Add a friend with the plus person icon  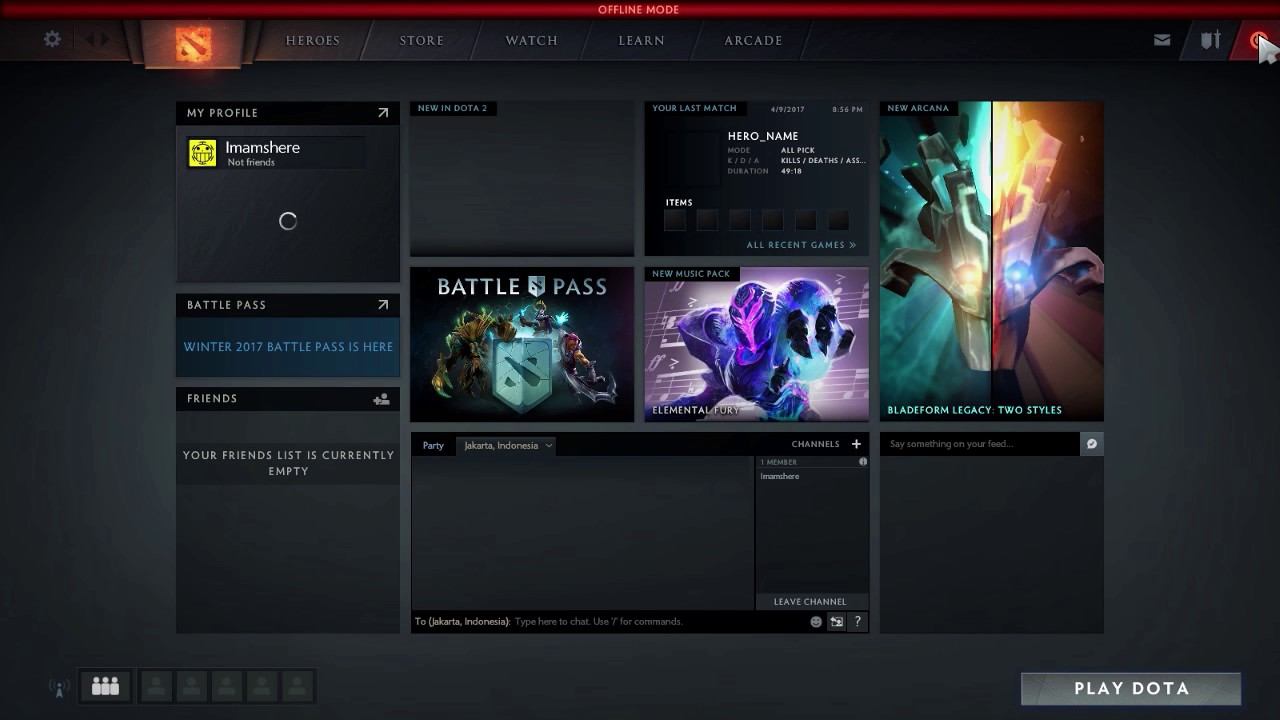[x=381, y=399]
